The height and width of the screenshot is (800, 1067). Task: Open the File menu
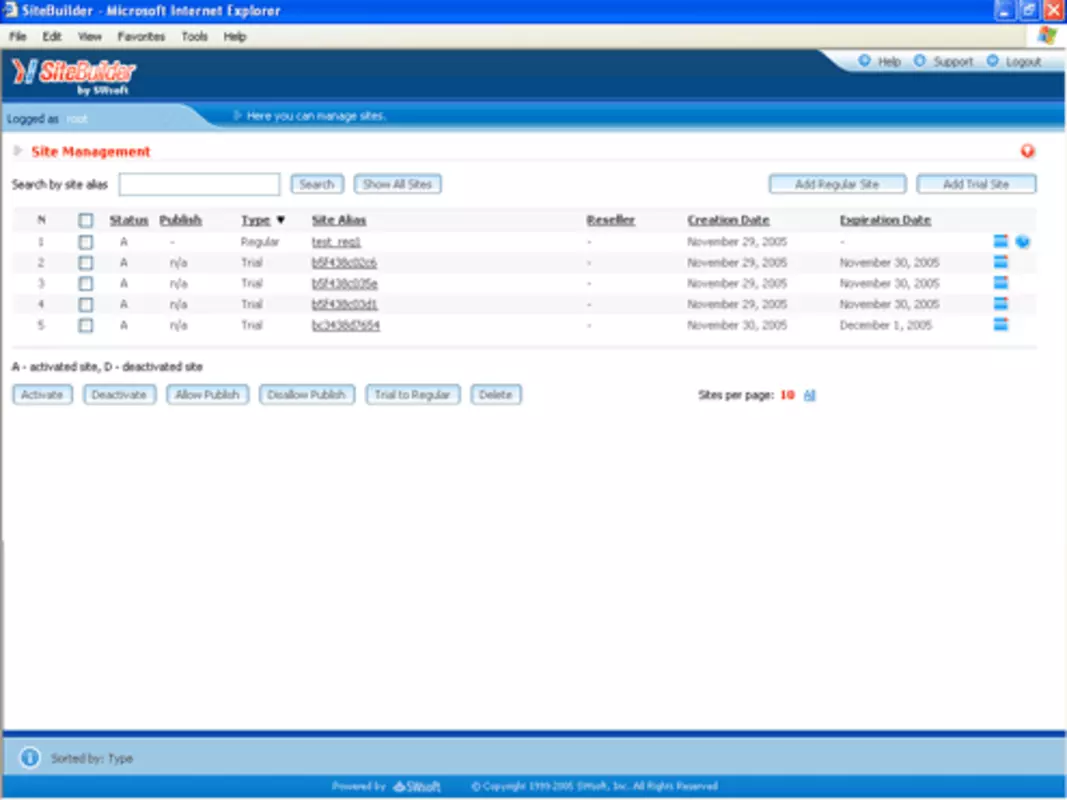[x=18, y=37]
